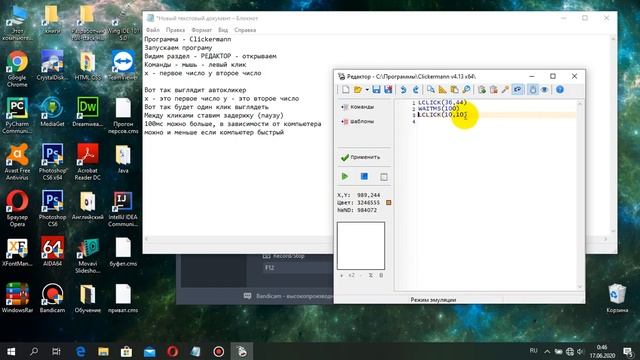Screen dimensions: 640x360
Task: Click the white pixel preview box
Action: pyautogui.click(x=361, y=246)
